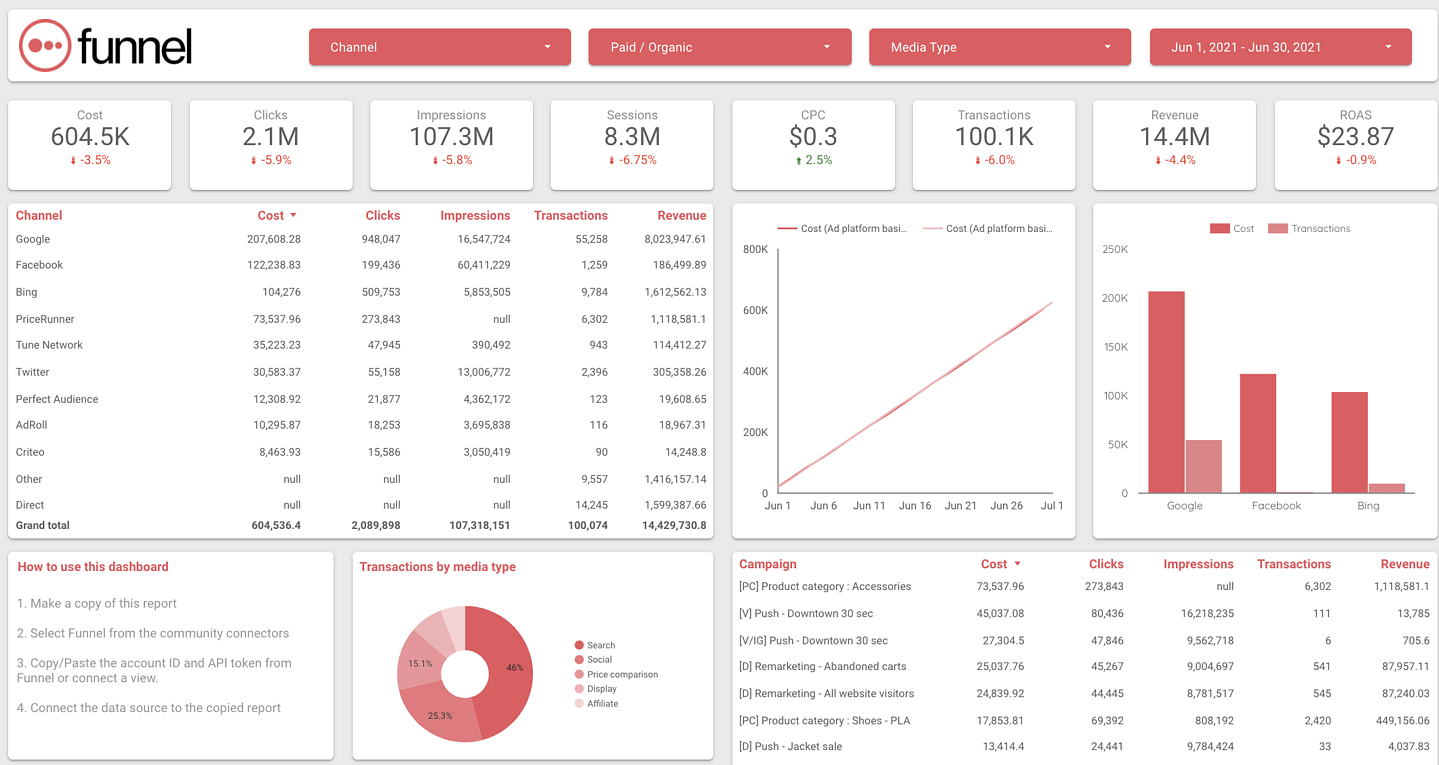1439x765 pixels.
Task: Click the ROAS KPI card
Action: tap(1355, 143)
